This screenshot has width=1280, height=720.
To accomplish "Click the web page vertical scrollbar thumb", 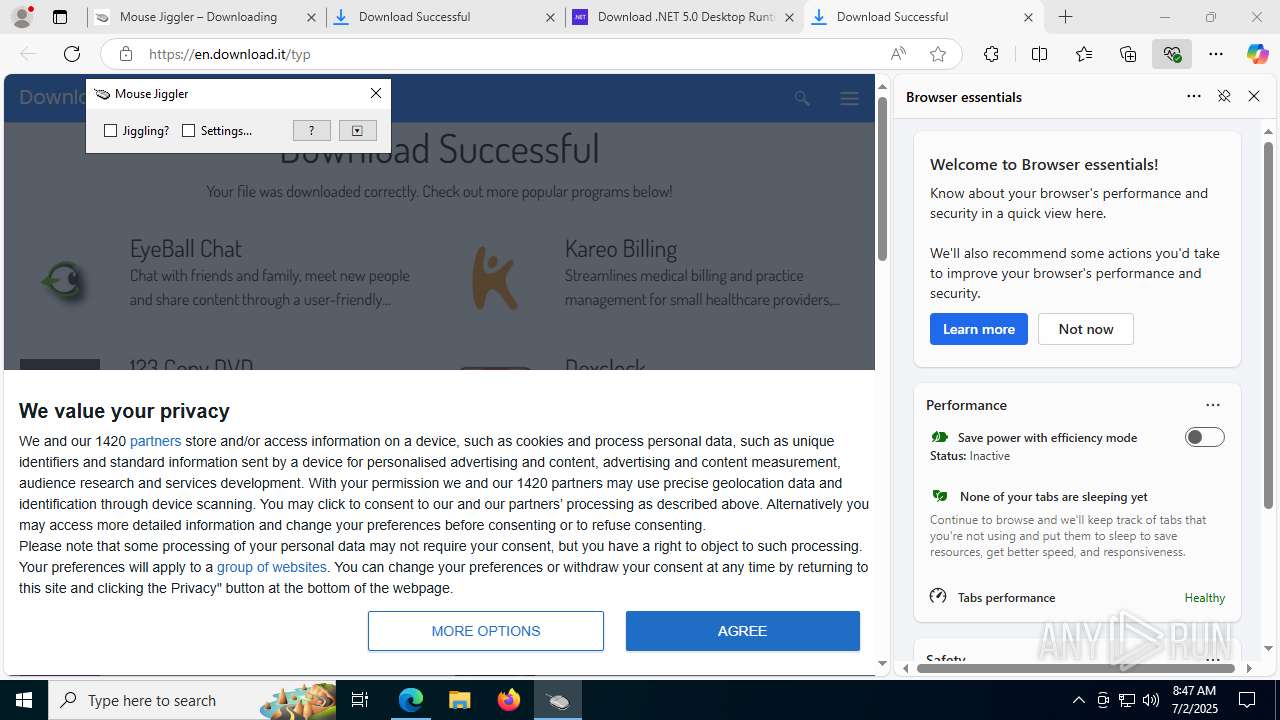I will (x=882, y=180).
